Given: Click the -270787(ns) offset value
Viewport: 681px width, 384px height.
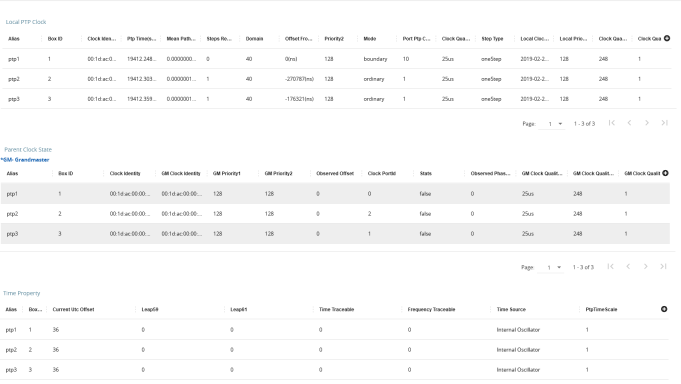Looking at the screenshot, I should tap(299, 79).
